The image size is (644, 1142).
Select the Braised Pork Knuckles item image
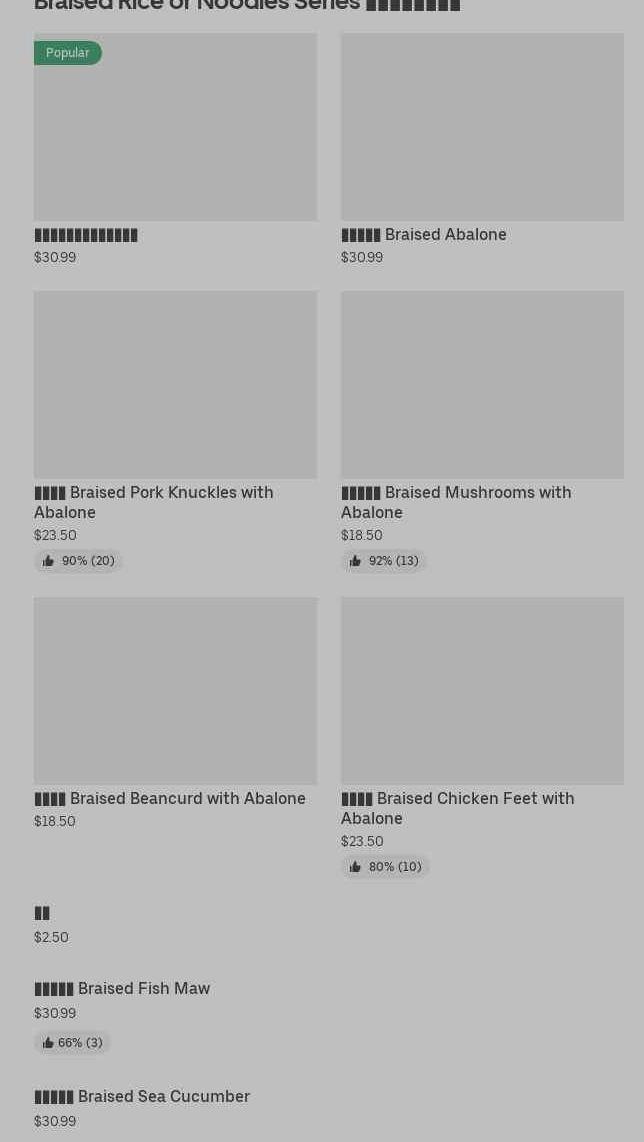(x=175, y=384)
